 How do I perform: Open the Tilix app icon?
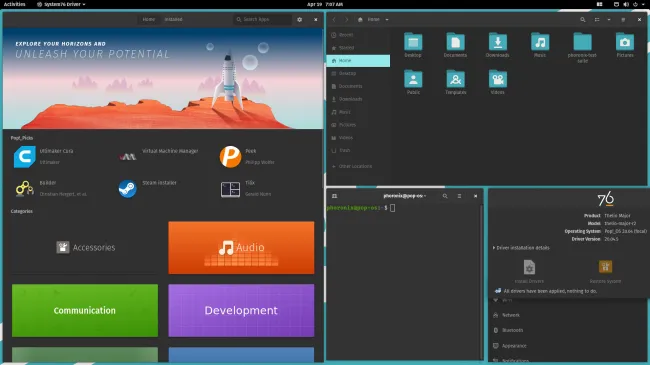click(230, 189)
